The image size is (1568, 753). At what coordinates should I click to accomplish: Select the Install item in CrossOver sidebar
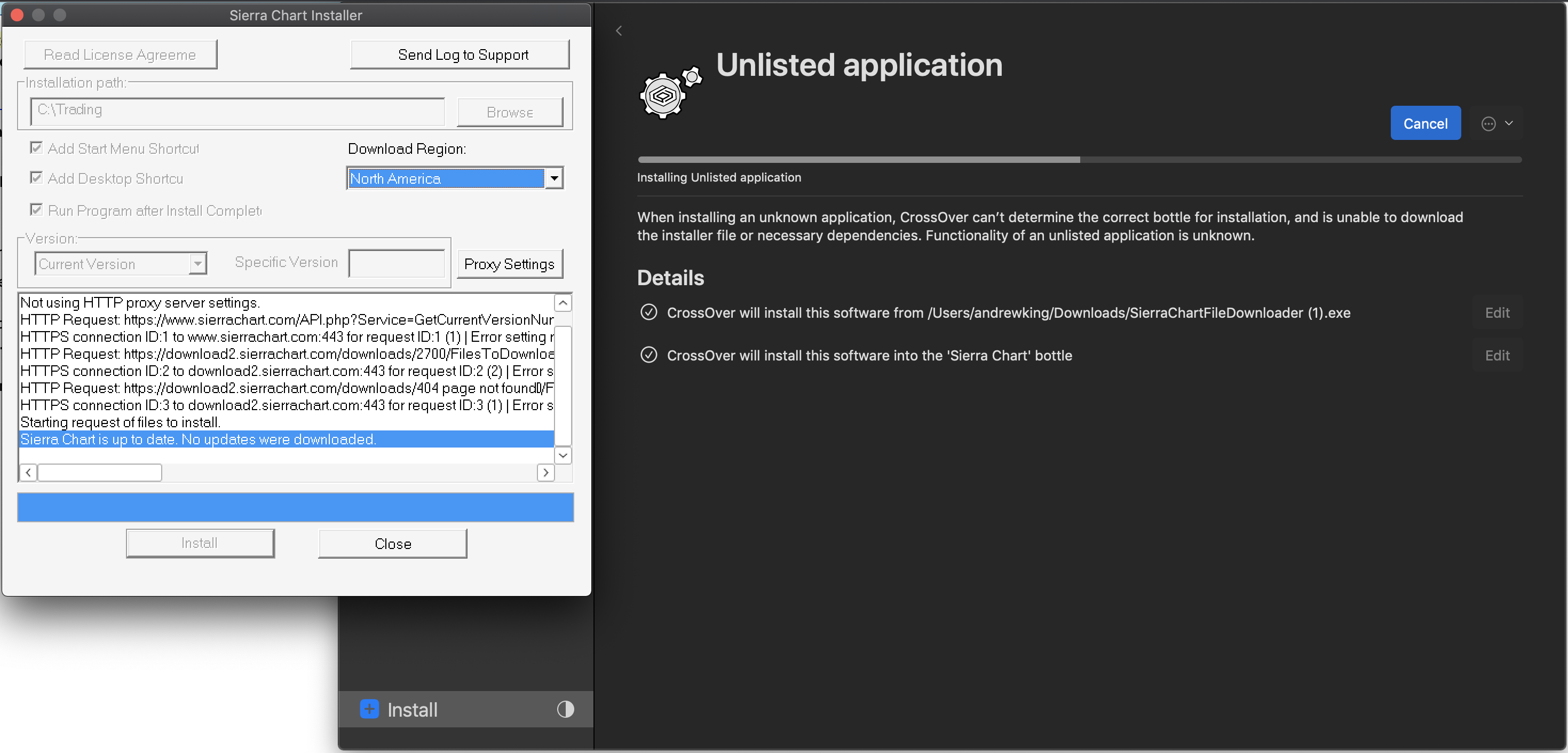click(x=412, y=710)
